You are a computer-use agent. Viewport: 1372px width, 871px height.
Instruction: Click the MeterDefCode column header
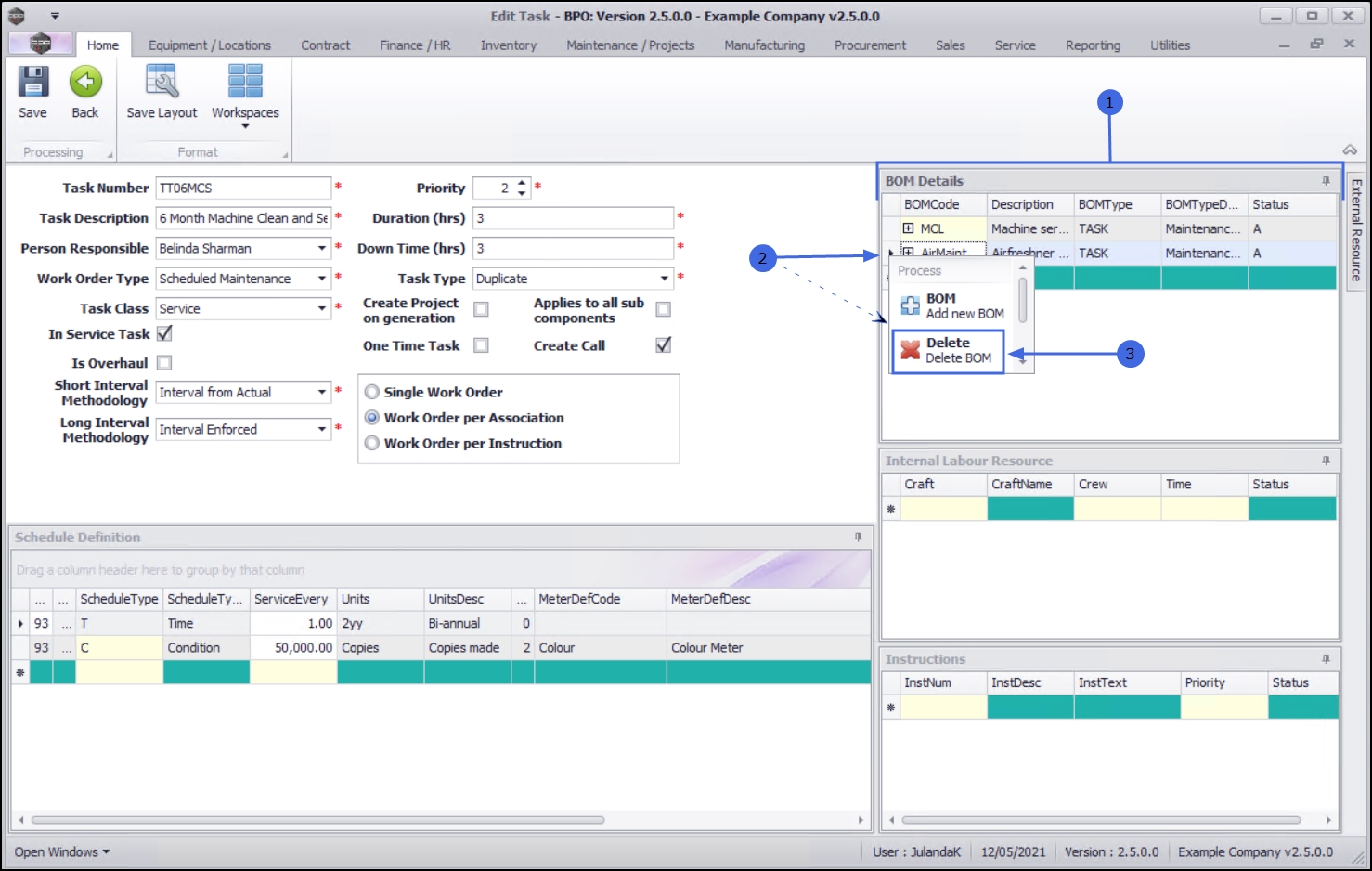coord(601,600)
